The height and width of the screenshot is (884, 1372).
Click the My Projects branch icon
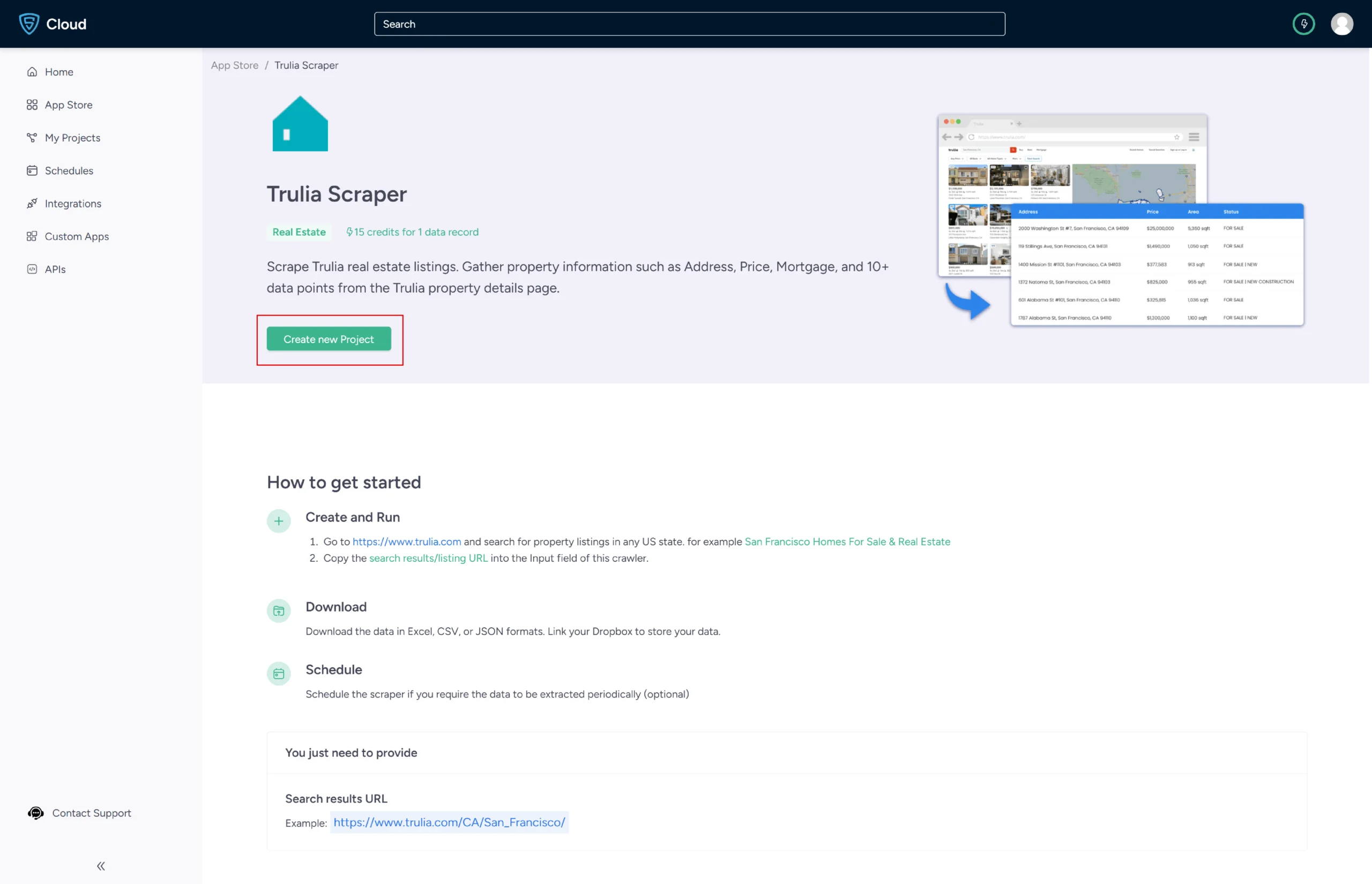[x=32, y=138]
